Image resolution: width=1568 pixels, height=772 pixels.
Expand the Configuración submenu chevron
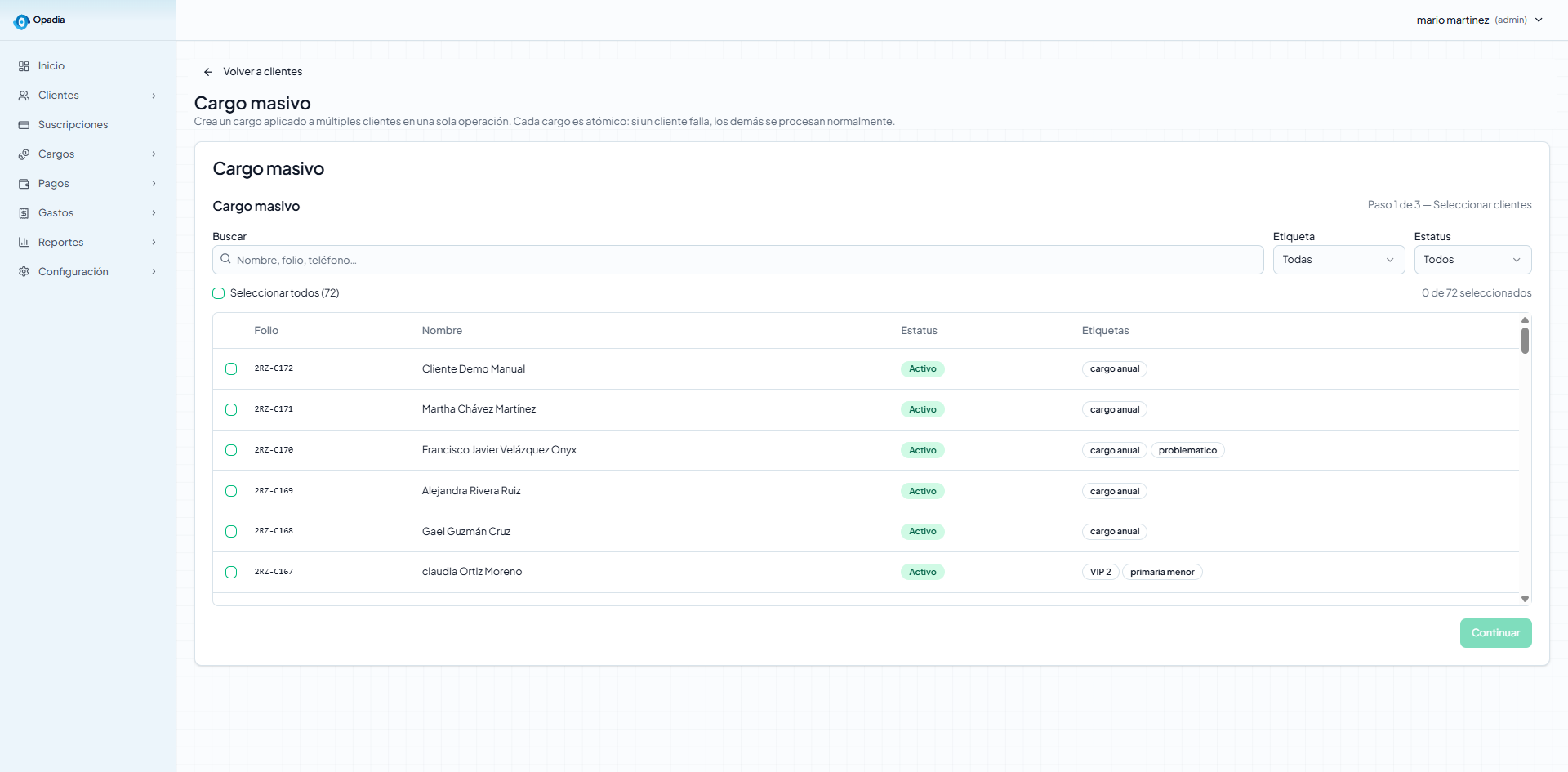pos(154,272)
